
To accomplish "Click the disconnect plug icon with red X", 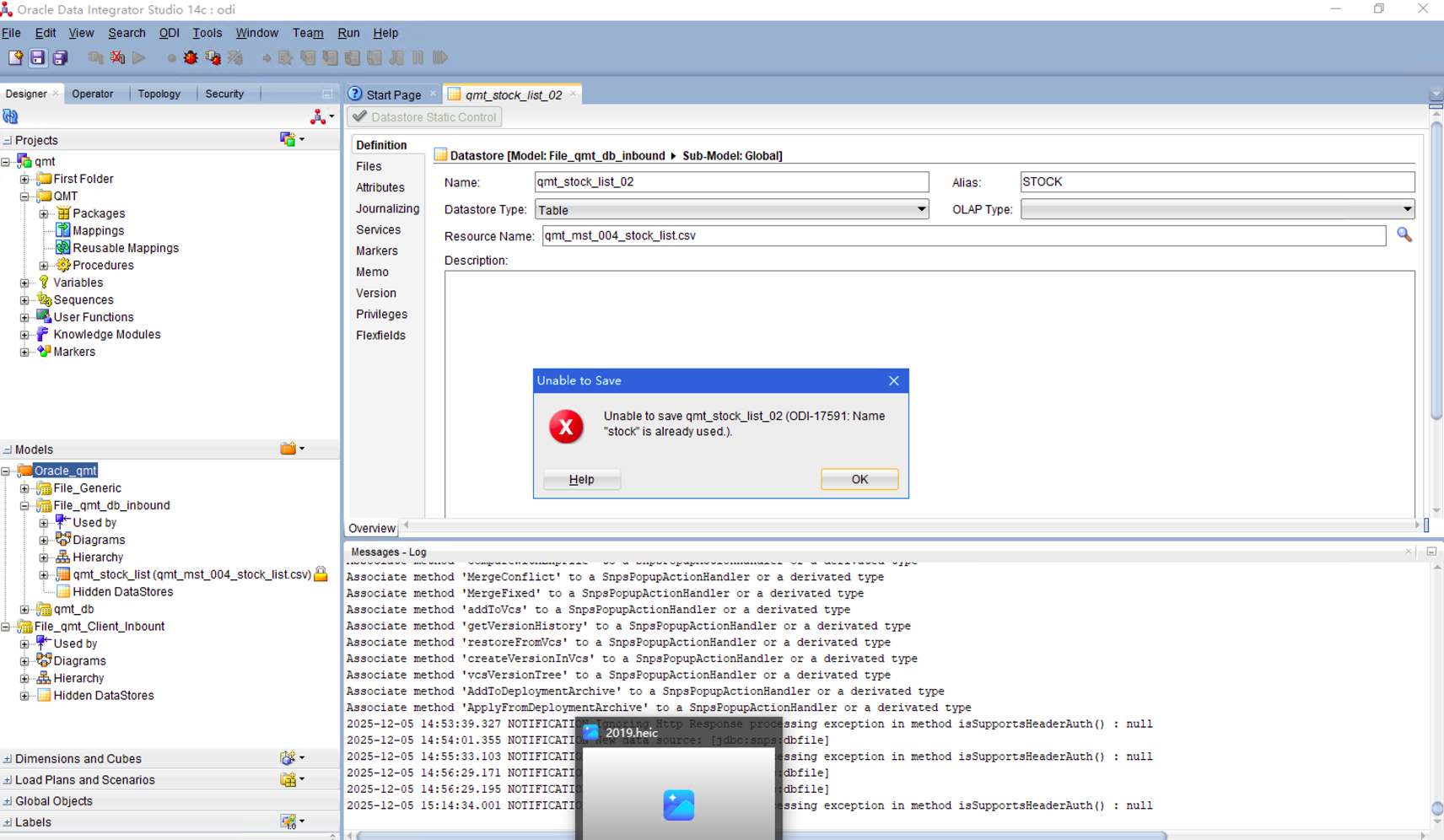I will coord(117,57).
